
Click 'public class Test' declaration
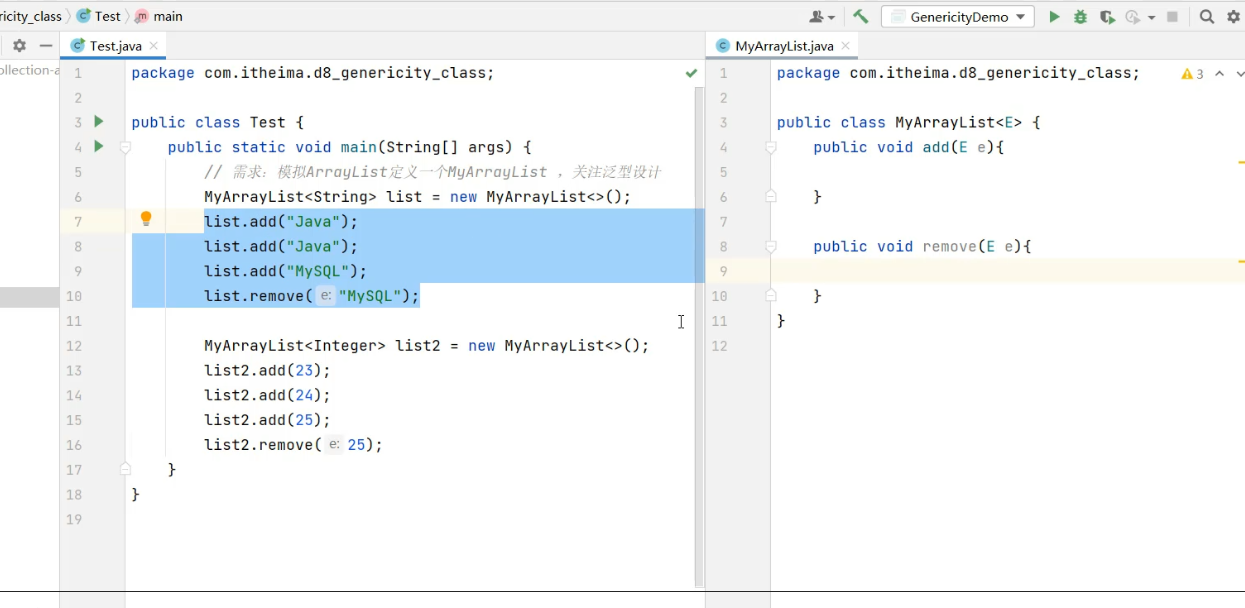pyautogui.click(x=217, y=122)
